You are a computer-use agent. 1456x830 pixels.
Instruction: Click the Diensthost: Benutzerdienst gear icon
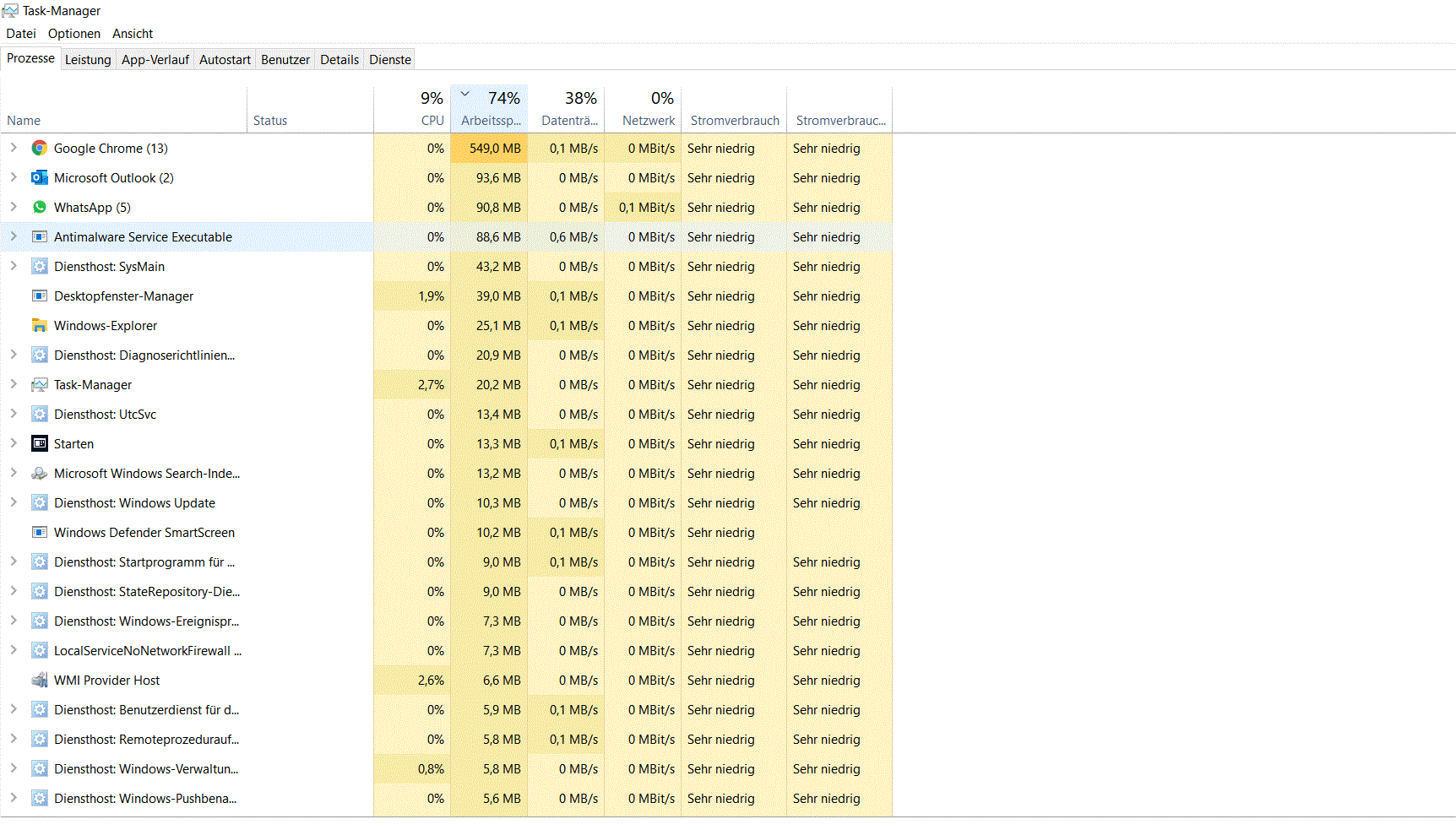coord(40,710)
